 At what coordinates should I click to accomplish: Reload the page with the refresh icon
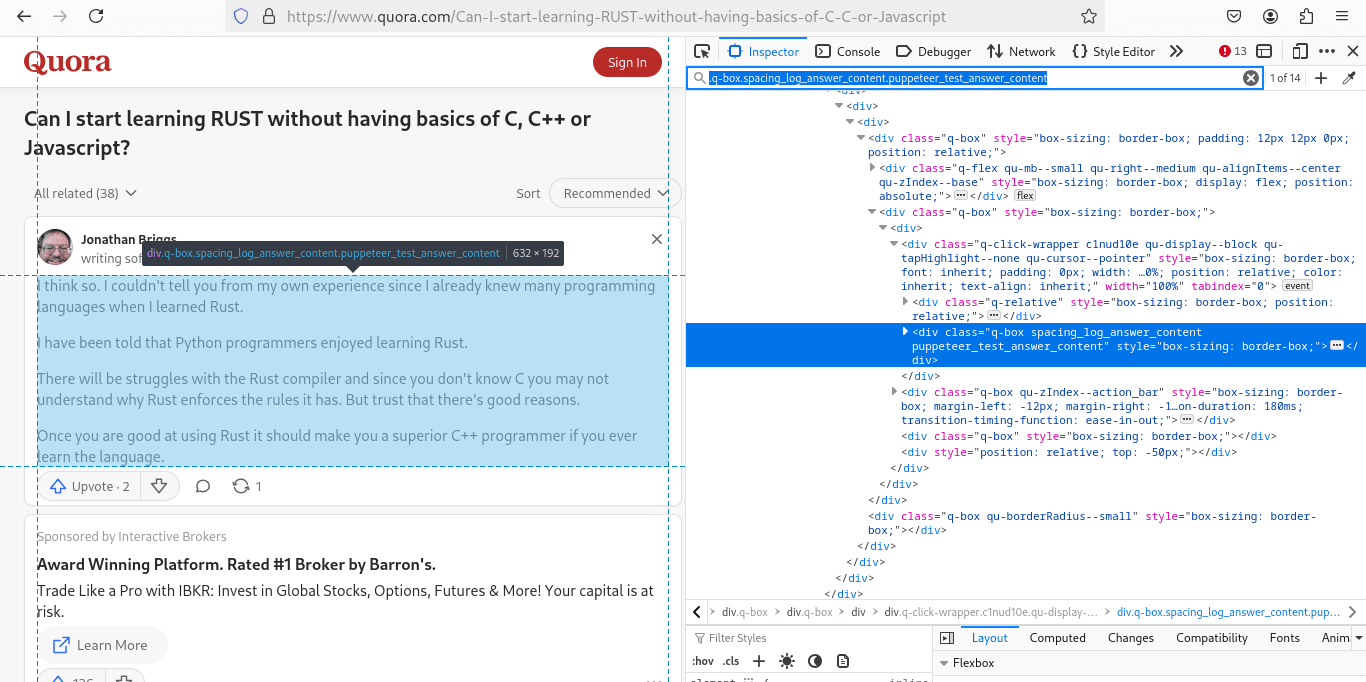tap(96, 16)
